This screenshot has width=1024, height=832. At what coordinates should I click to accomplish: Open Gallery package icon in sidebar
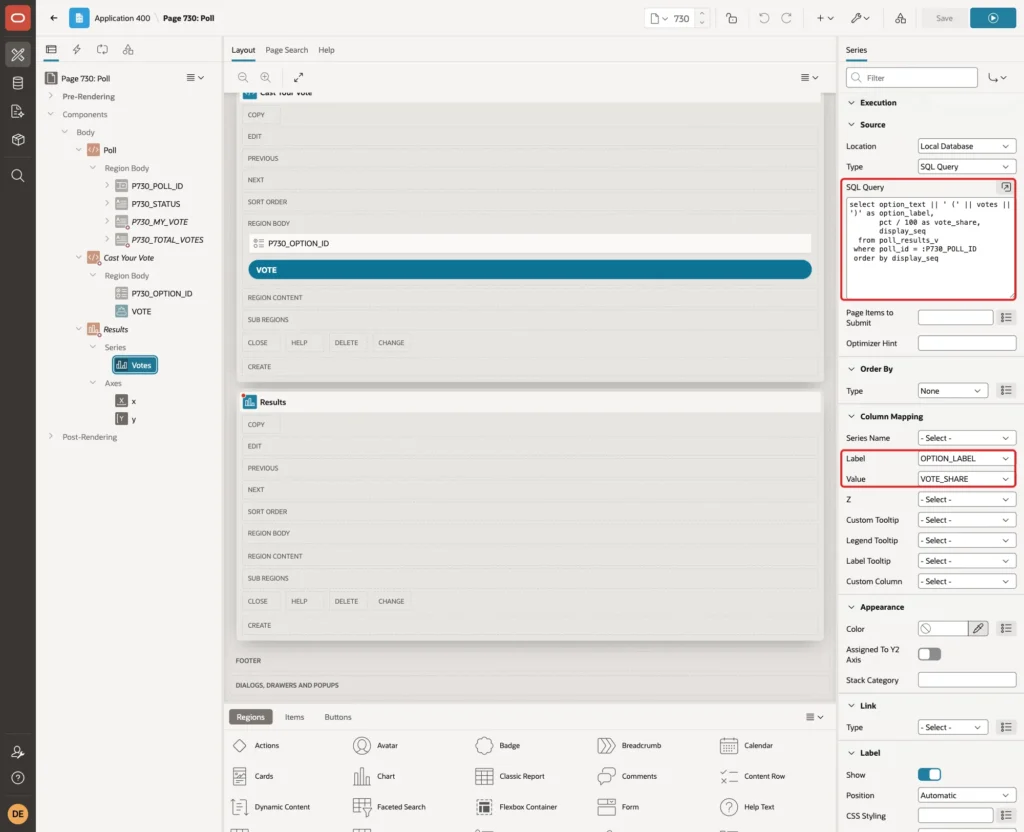click(18, 139)
